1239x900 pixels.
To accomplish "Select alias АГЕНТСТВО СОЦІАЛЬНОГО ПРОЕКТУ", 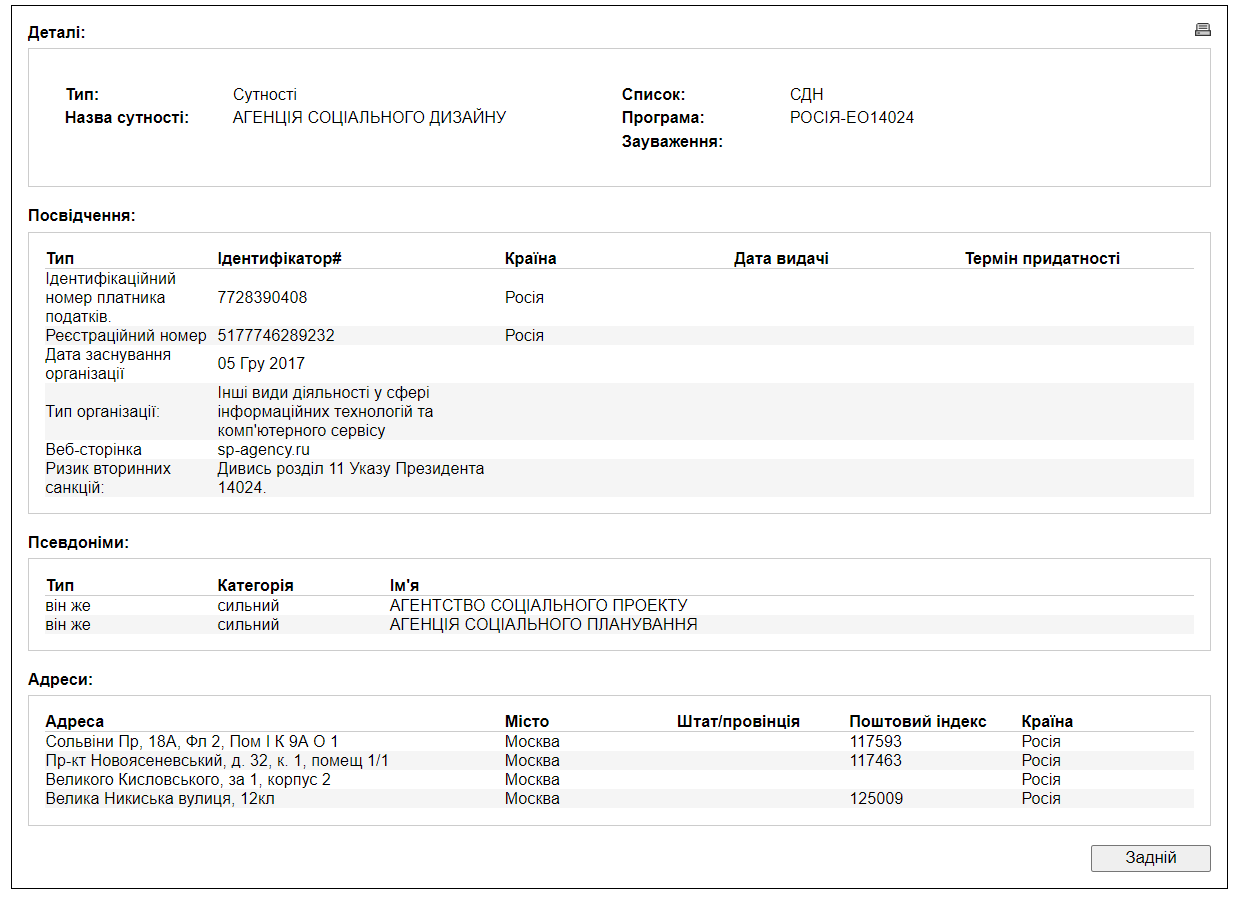I will tap(538, 606).
